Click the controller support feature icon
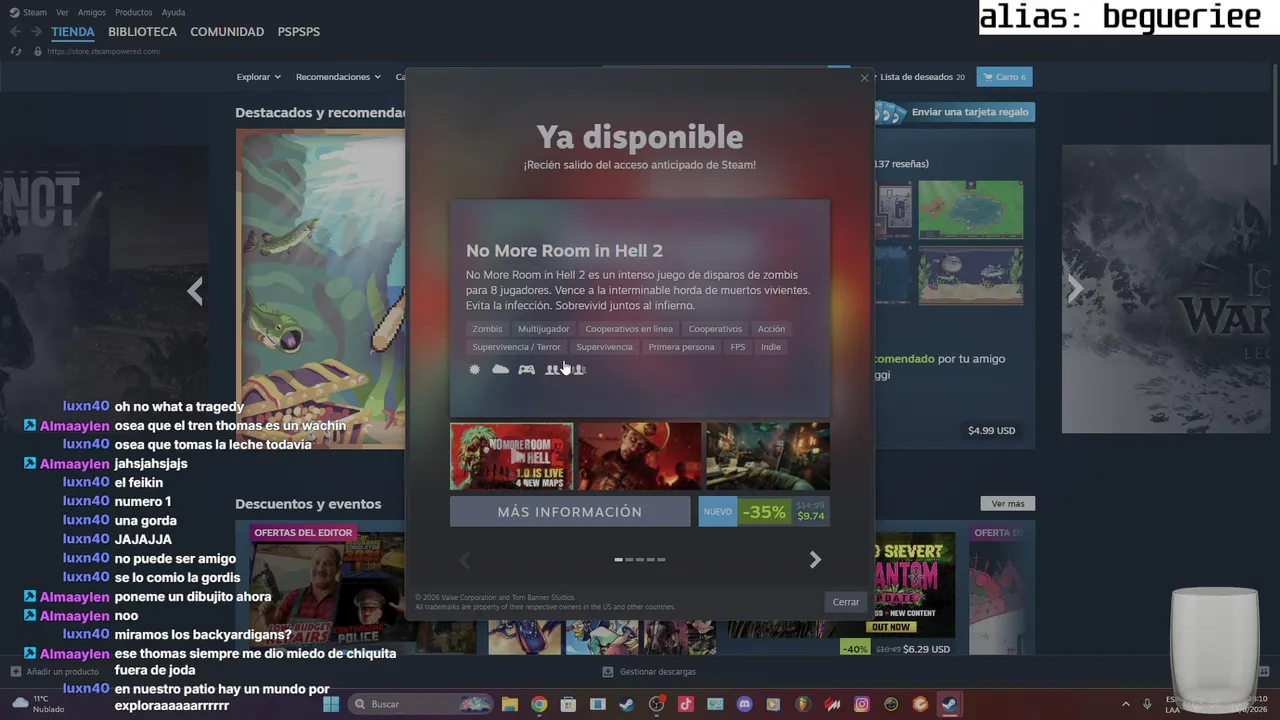This screenshot has height=720, width=1280. click(x=526, y=370)
